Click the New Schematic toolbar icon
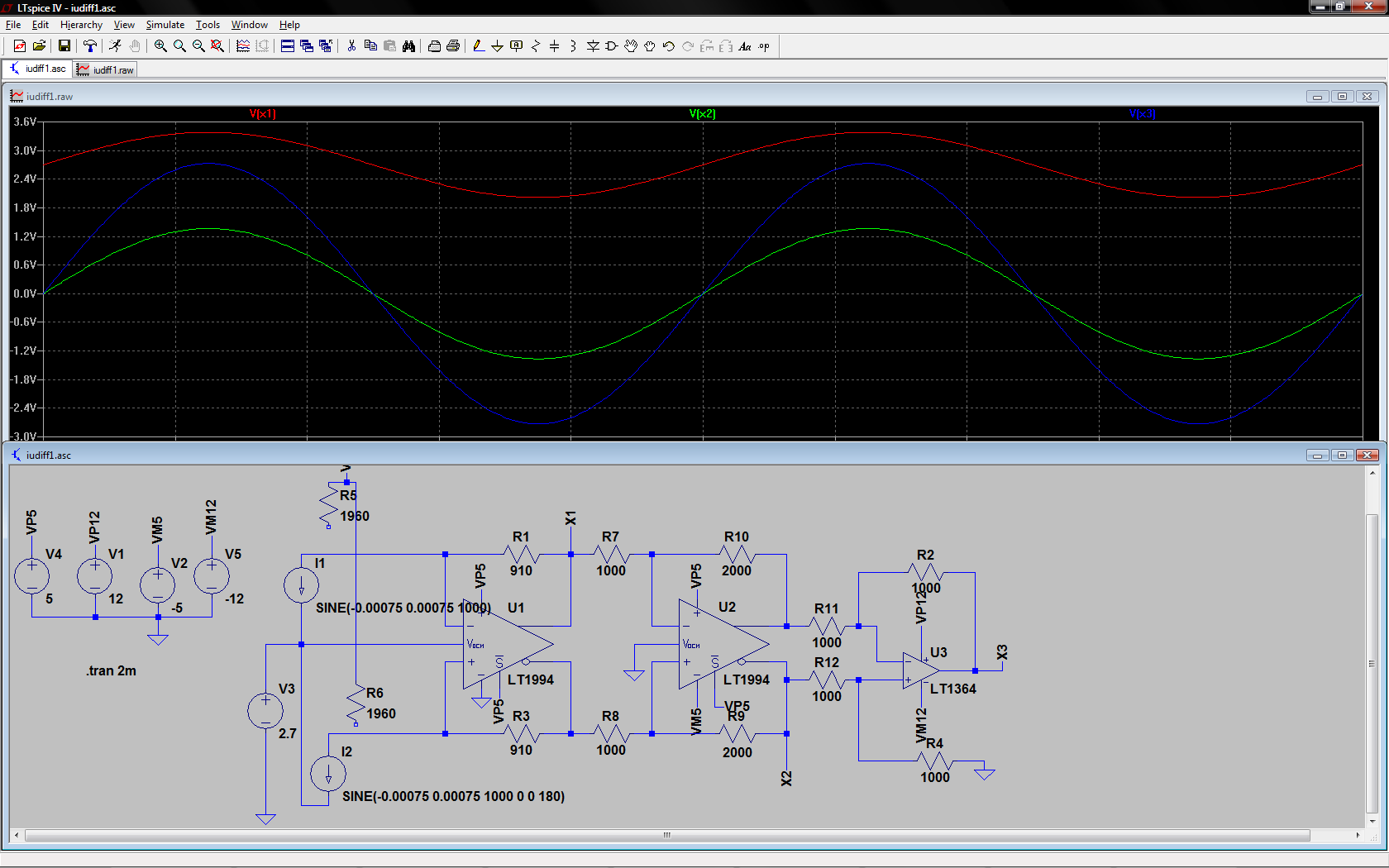The image size is (1389, 868). pos(20,46)
